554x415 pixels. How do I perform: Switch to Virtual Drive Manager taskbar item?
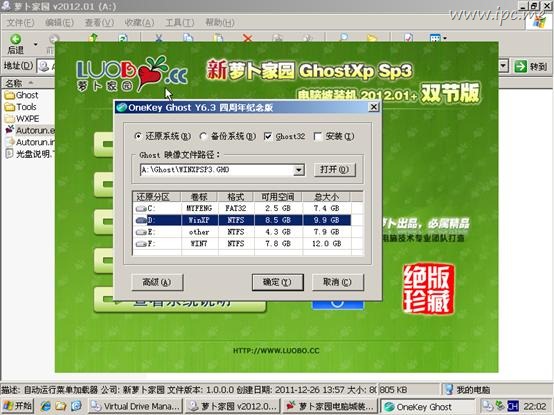pyautogui.click(x=135, y=407)
